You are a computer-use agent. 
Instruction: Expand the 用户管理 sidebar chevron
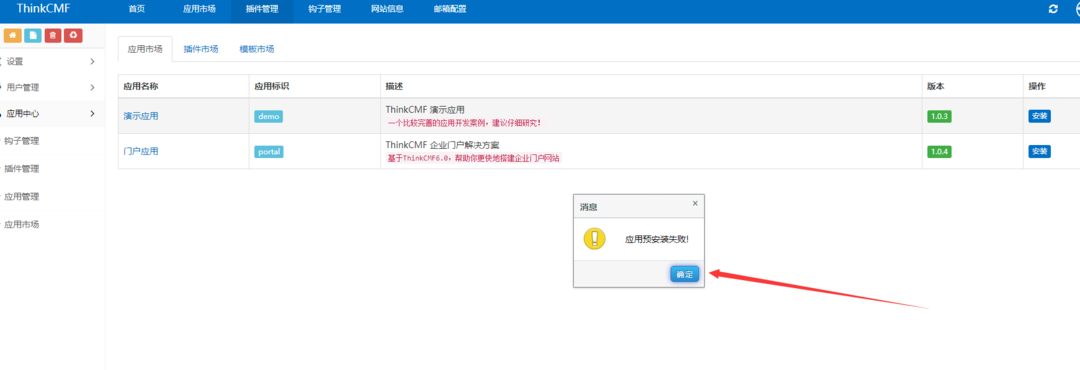click(92, 88)
